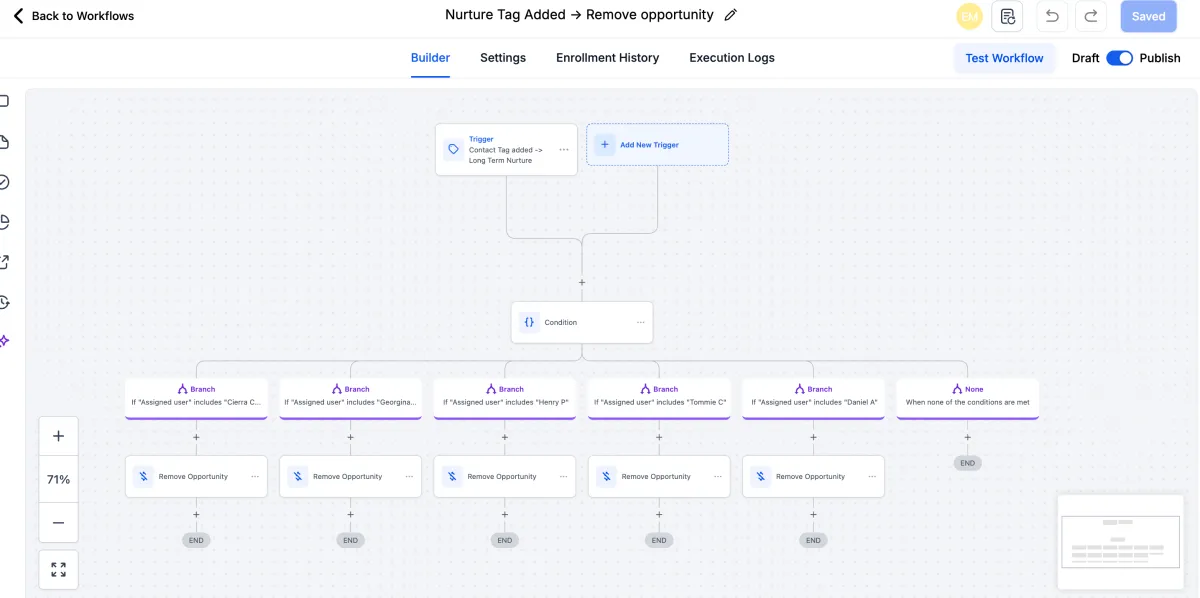
Task: Toggle the Draft/Publish switch
Action: click(1119, 58)
